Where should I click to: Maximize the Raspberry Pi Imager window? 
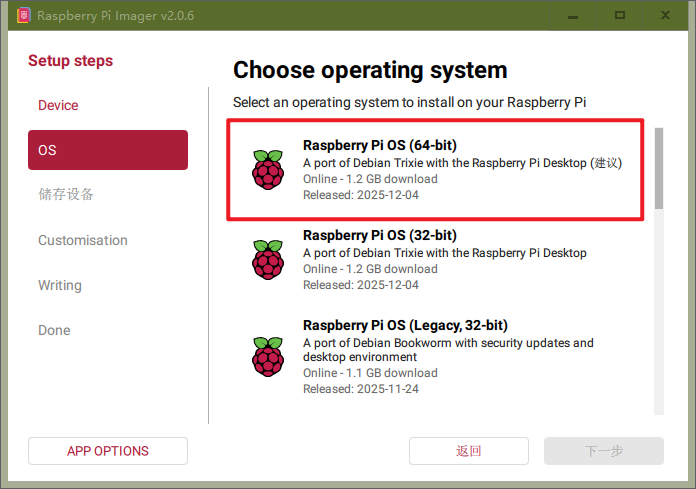[620, 15]
